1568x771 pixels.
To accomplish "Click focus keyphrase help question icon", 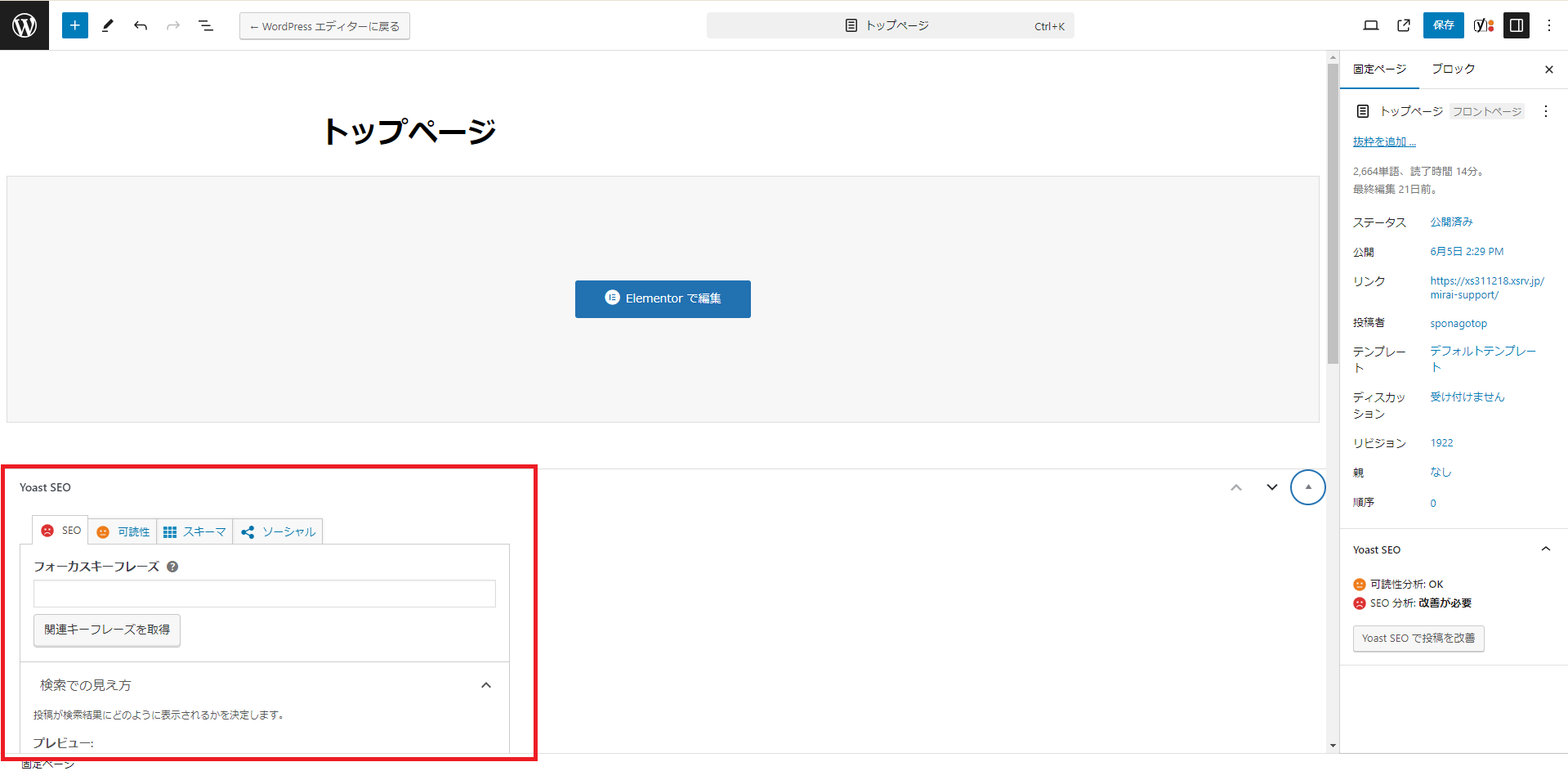I will click(172, 567).
